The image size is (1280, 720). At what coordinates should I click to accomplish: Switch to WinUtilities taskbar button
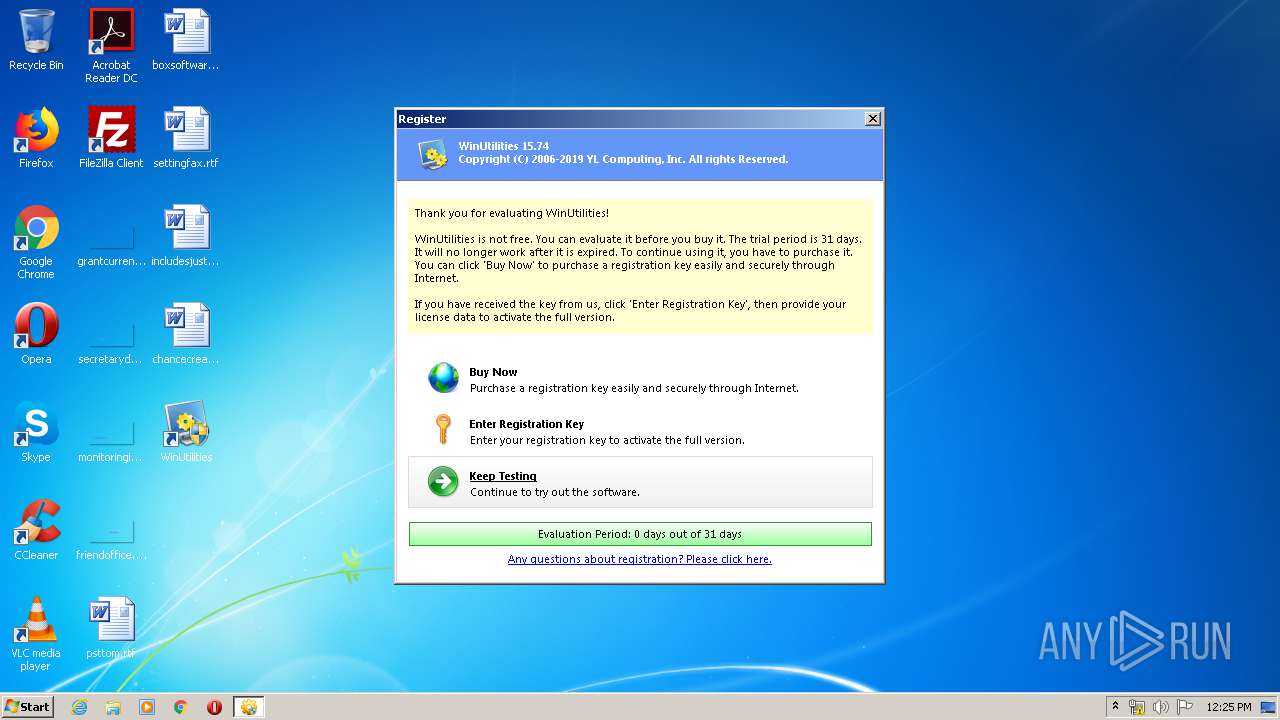click(x=249, y=707)
